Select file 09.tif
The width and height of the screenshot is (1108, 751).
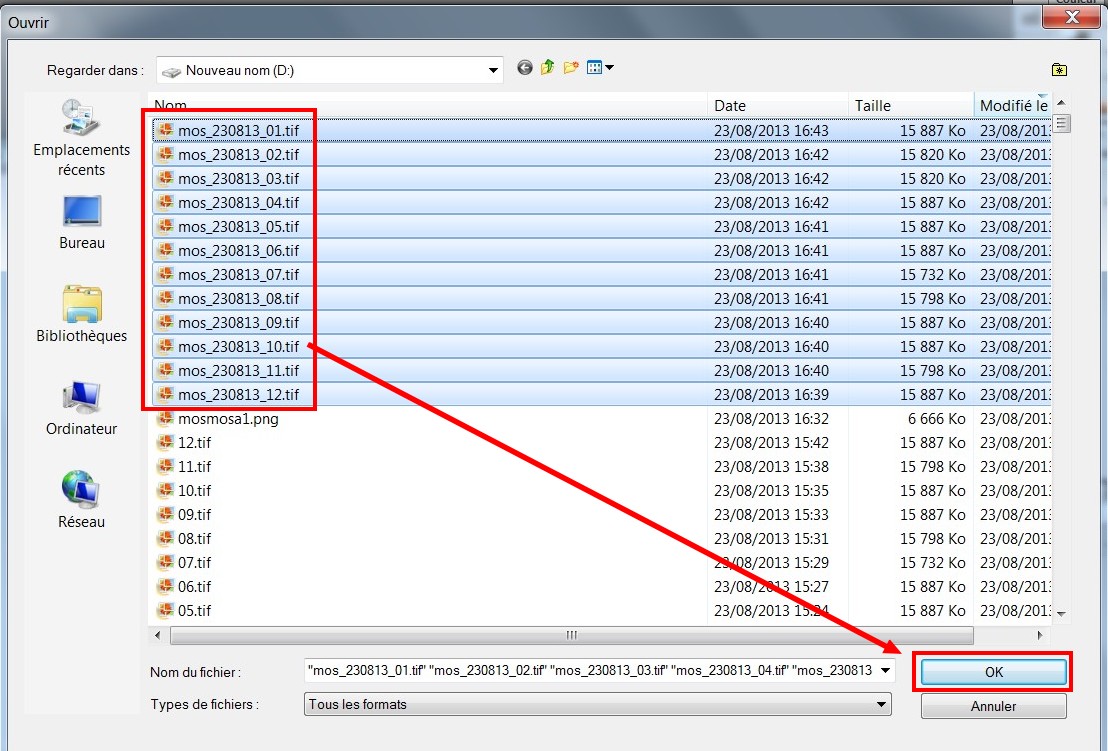point(194,515)
